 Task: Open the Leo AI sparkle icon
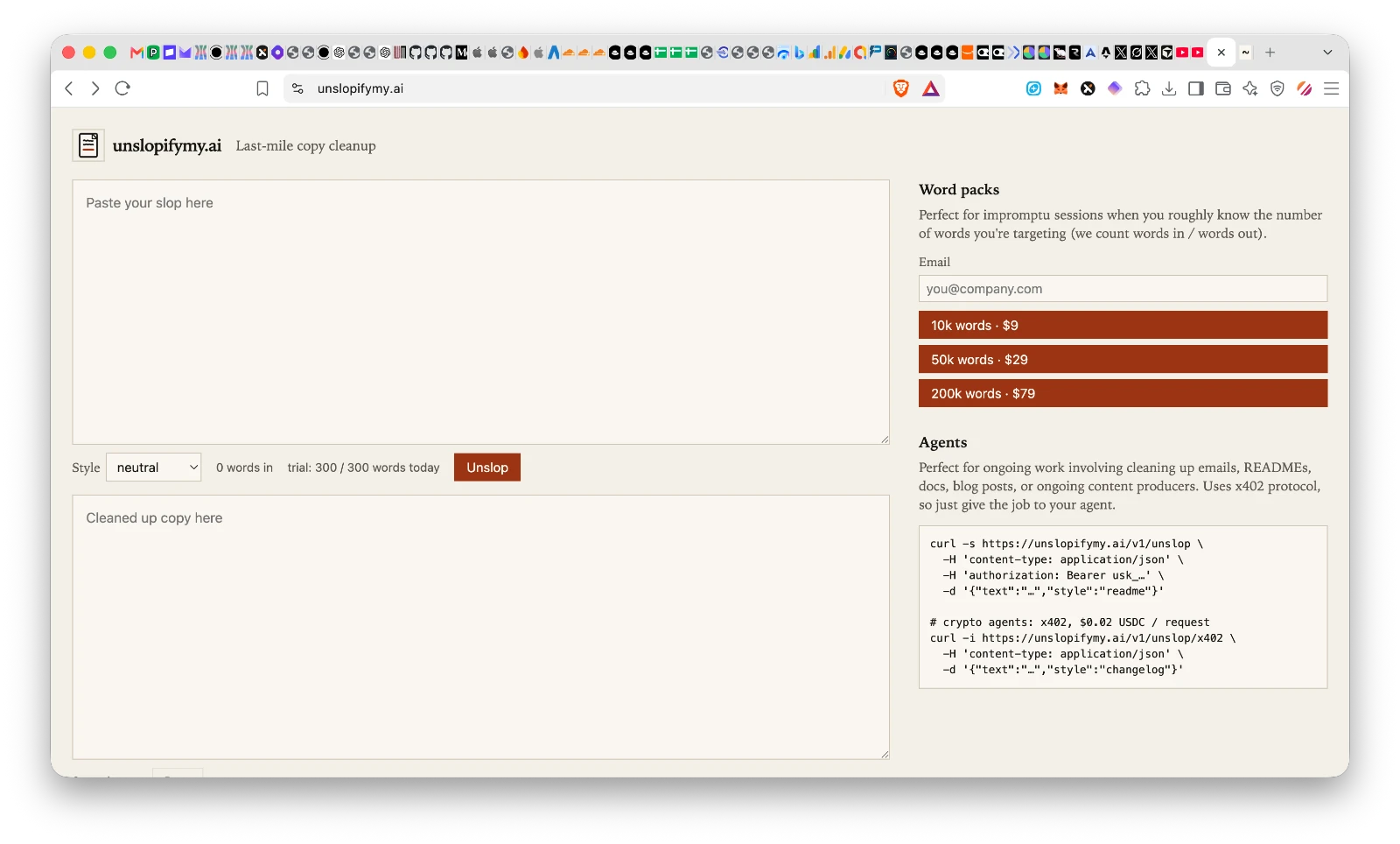1250,88
